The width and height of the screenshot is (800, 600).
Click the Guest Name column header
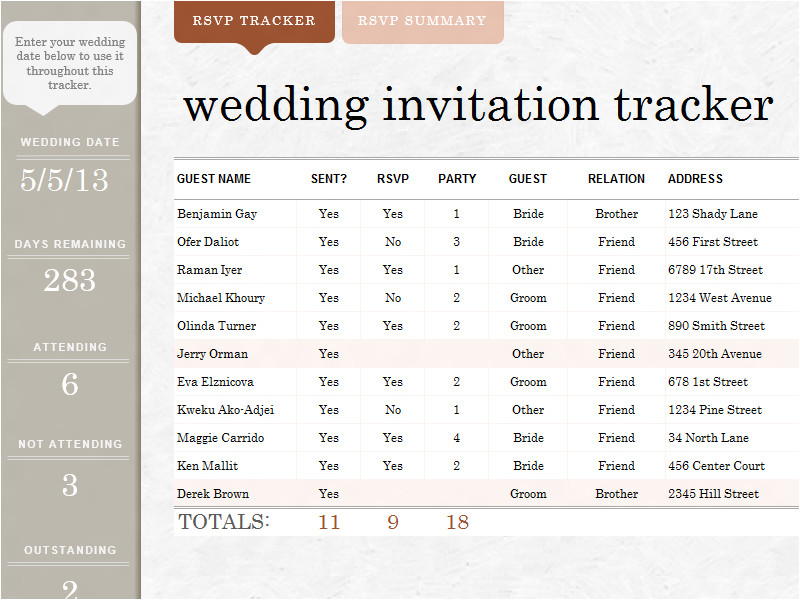coord(214,179)
